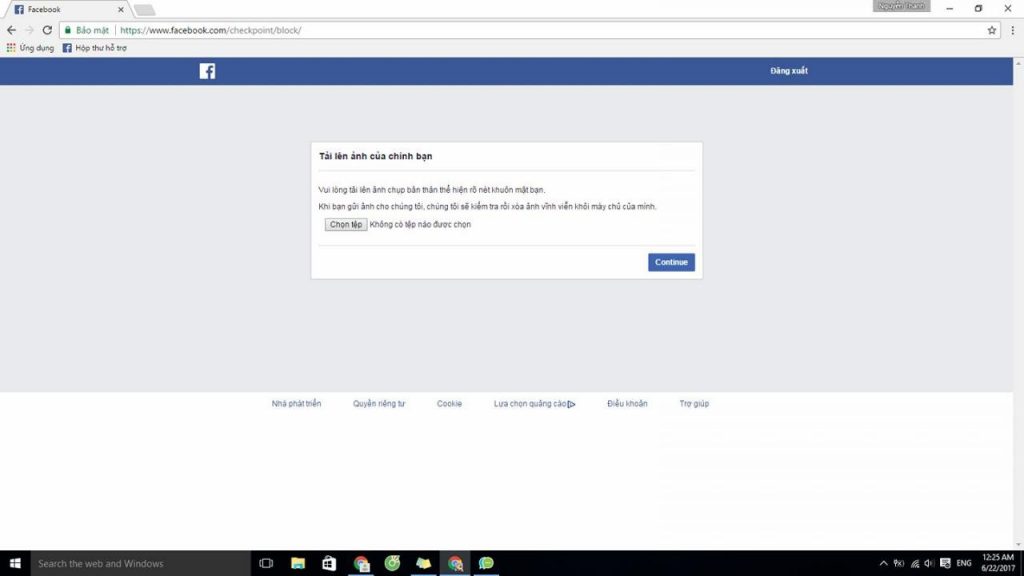This screenshot has height=576, width=1024.
Task: Switch to the Facebook browser tab
Action: 65,9
